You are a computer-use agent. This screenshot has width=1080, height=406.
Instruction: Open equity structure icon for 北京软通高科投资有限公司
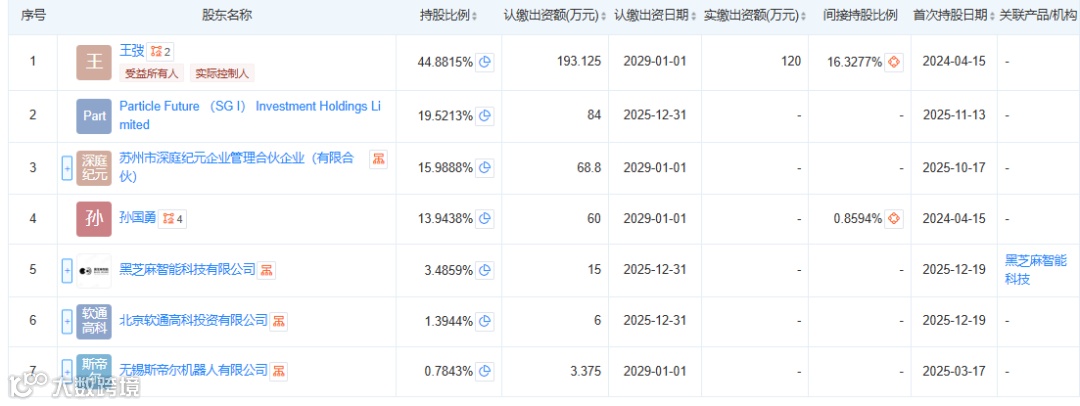(x=278, y=321)
